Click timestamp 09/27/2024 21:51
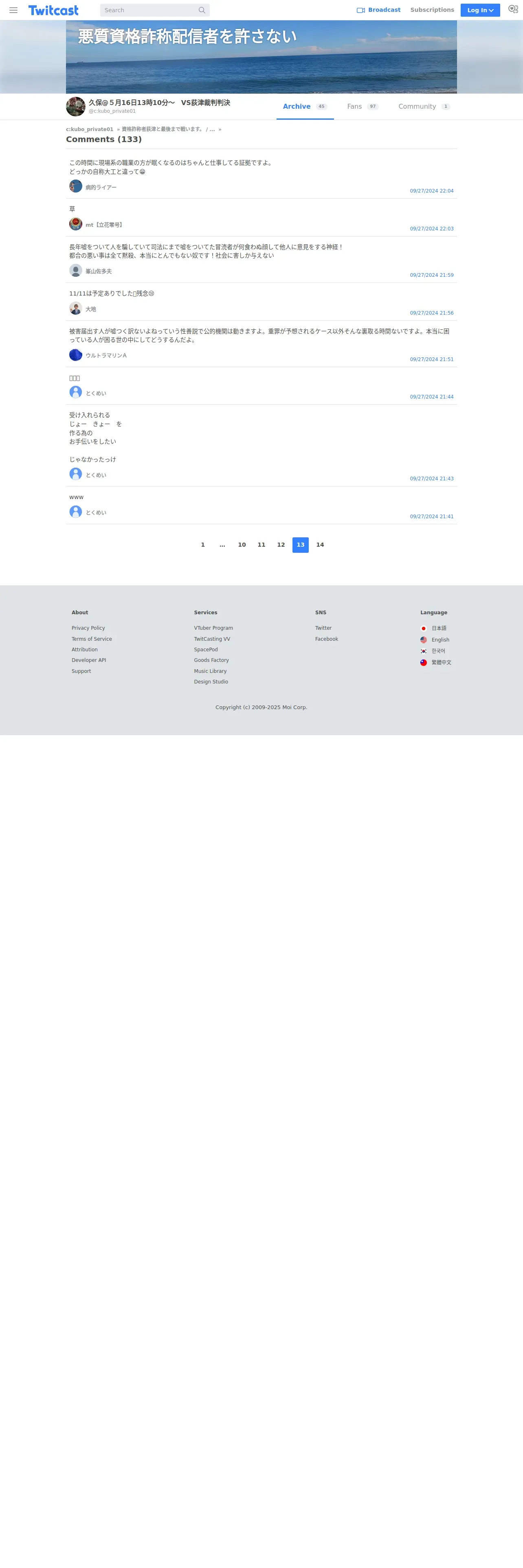This screenshot has height=1568, width=523. tap(432, 360)
